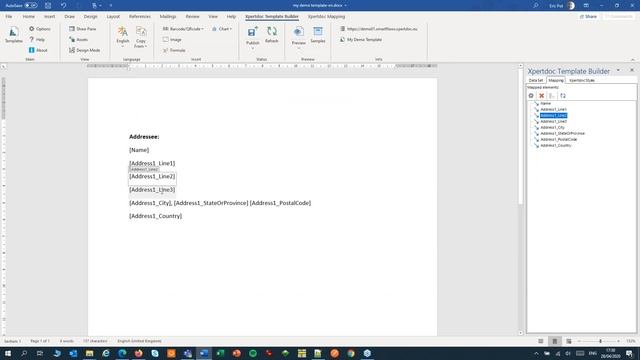Open the Word icon in taskbar
The image size is (640, 360).
point(204,353)
